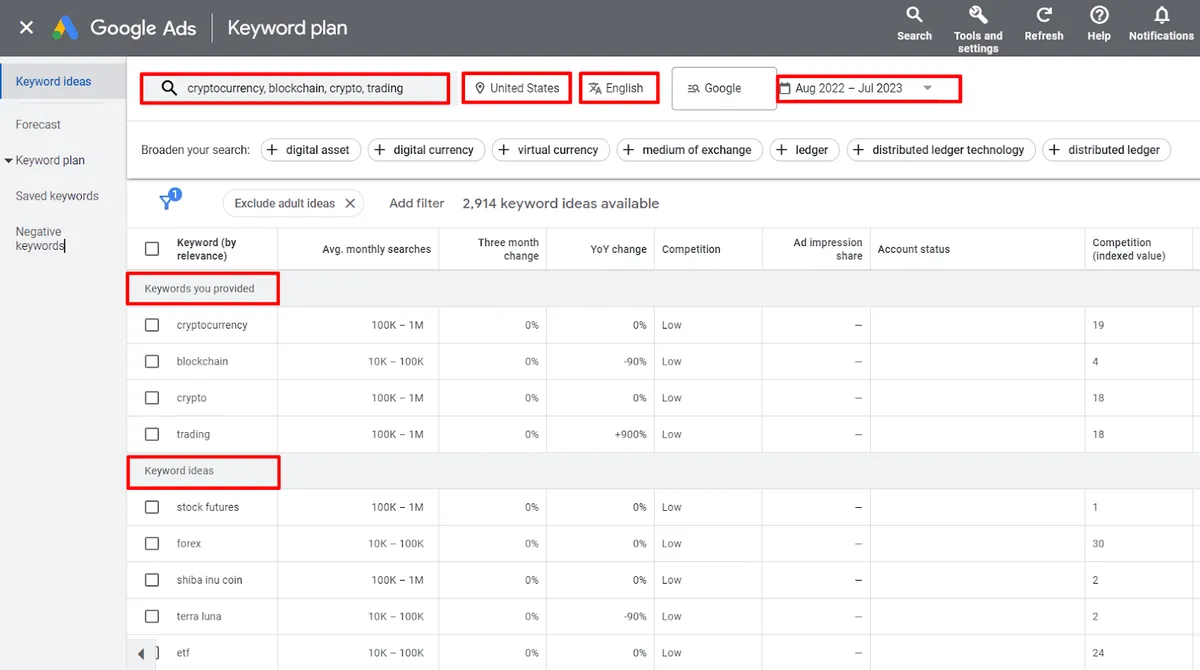The image size is (1200, 670).
Task: Check the cryptocurrency keyword row
Action: tap(152, 325)
